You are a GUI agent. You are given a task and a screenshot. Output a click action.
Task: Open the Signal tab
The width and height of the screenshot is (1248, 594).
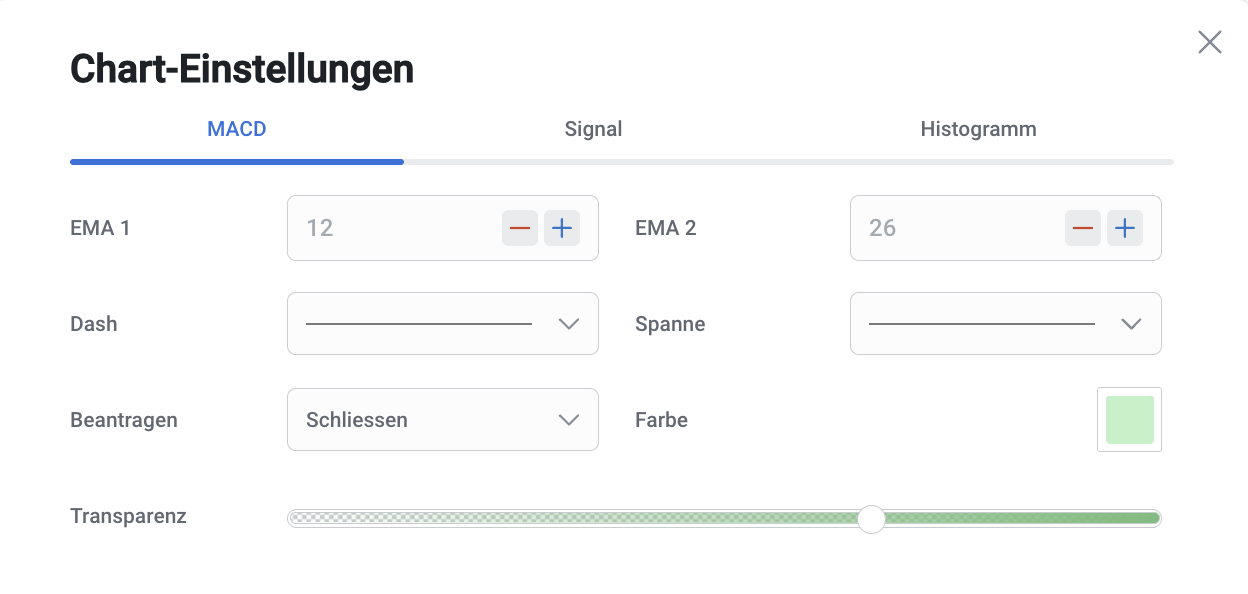593,129
